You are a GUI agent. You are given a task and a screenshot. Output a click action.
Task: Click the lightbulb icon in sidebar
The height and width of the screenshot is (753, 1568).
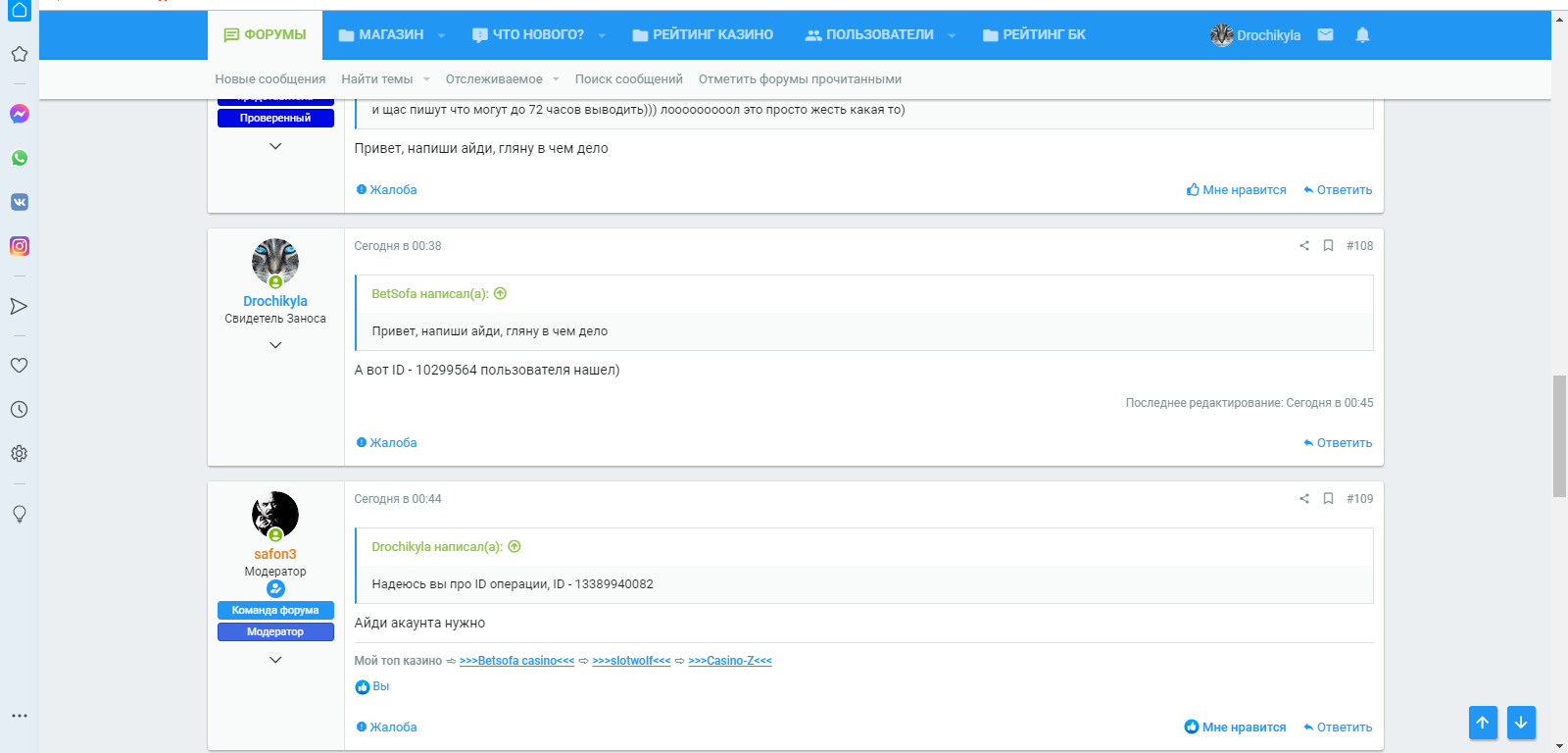(20, 514)
